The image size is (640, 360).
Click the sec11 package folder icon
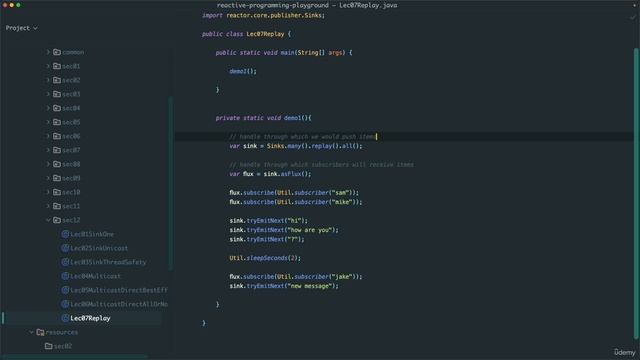coord(57,206)
